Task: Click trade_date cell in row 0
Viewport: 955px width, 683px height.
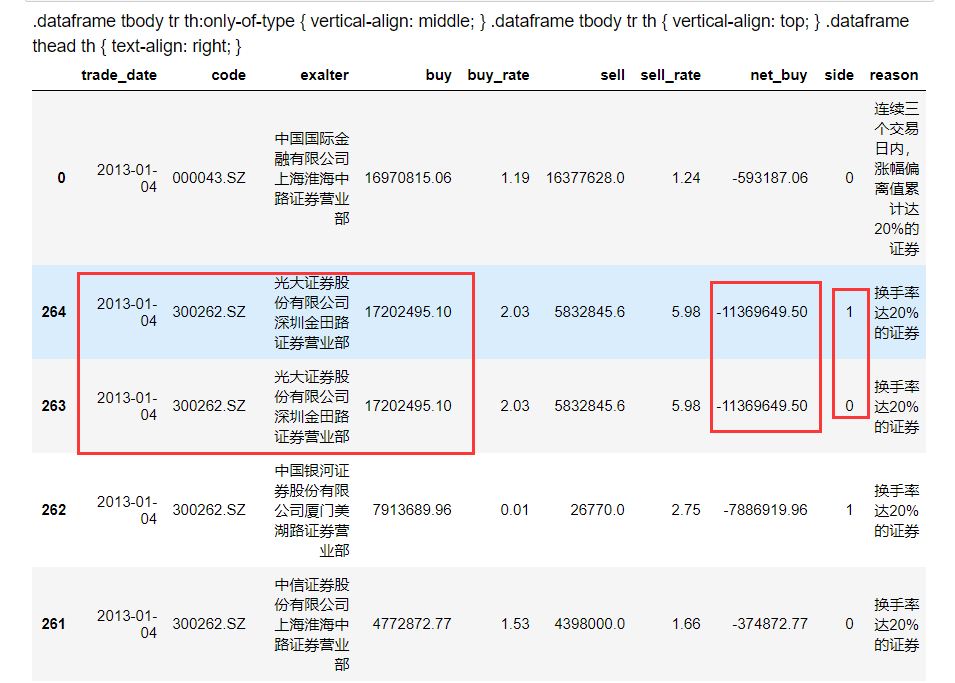Action: (x=127, y=178)
